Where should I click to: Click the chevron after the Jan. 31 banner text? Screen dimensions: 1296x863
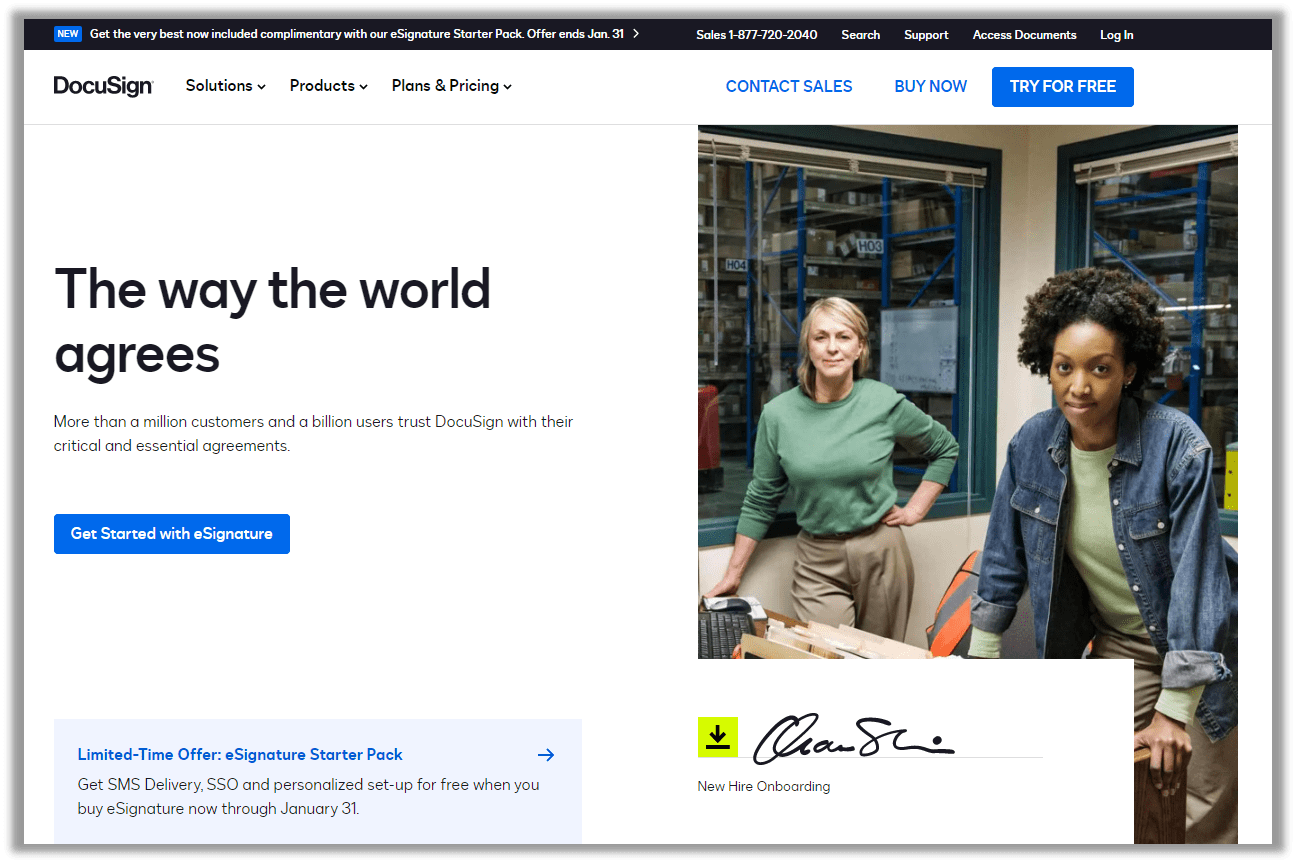[636, 34]
